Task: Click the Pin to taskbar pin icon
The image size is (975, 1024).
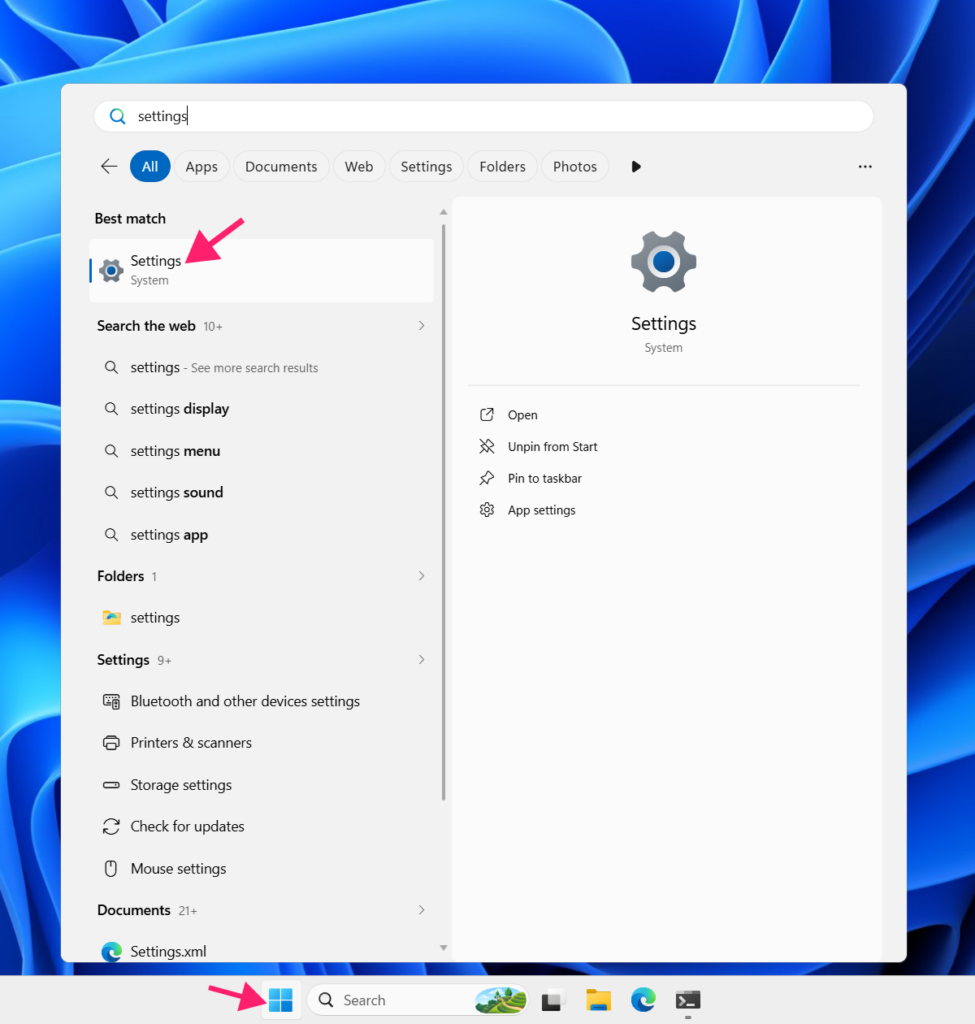Action: click(487, 478)
